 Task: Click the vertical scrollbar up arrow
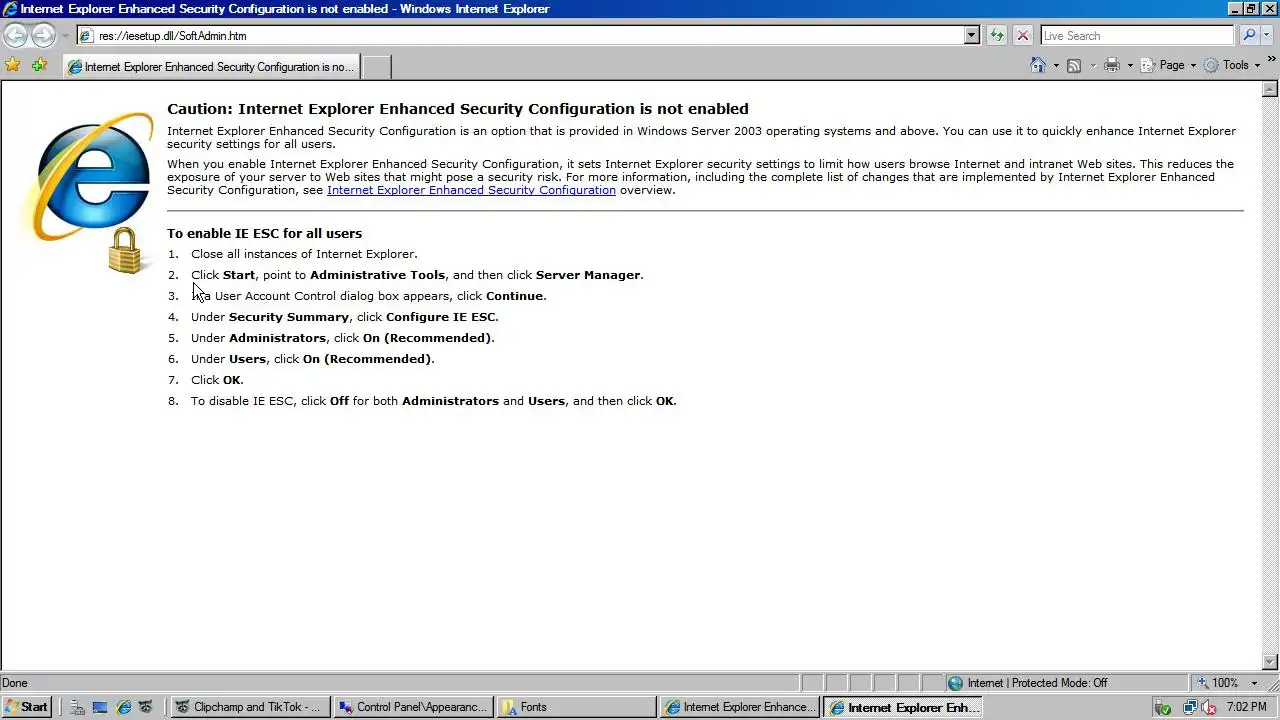[1271, 89]
